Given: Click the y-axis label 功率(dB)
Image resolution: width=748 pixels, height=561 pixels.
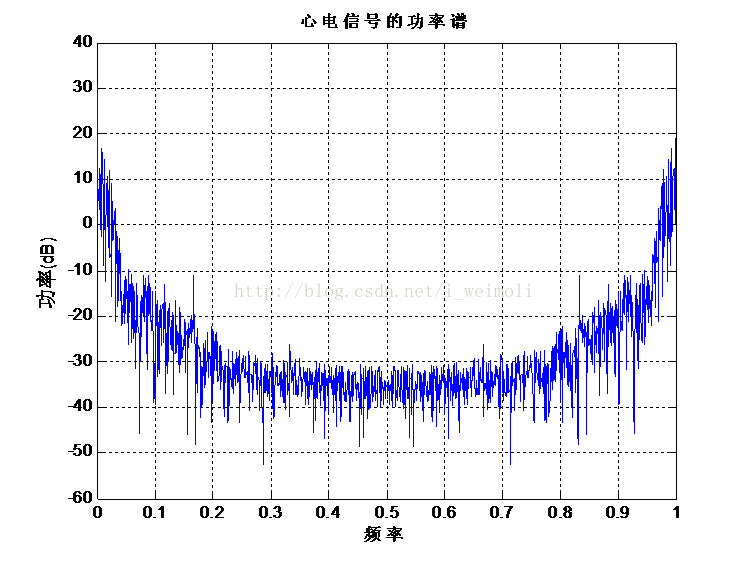Looking at the screenshot, I should point(47,272).
